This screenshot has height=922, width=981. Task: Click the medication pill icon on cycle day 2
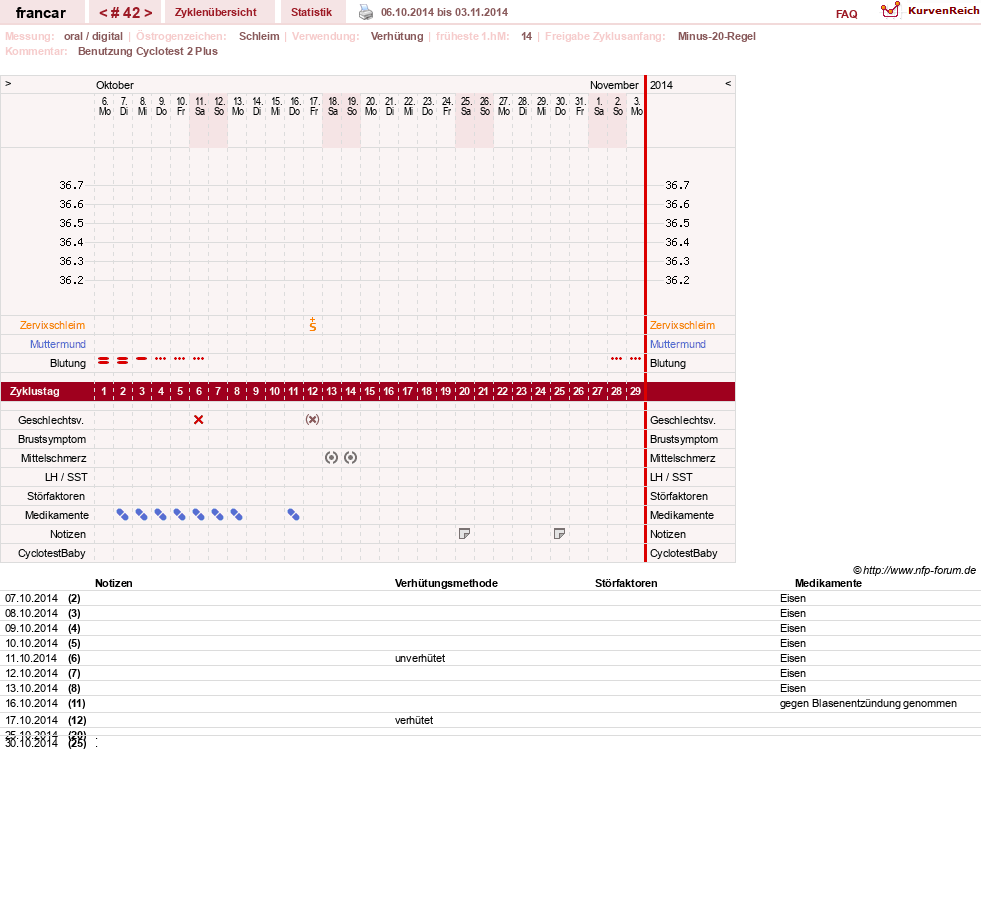(123, 515)
